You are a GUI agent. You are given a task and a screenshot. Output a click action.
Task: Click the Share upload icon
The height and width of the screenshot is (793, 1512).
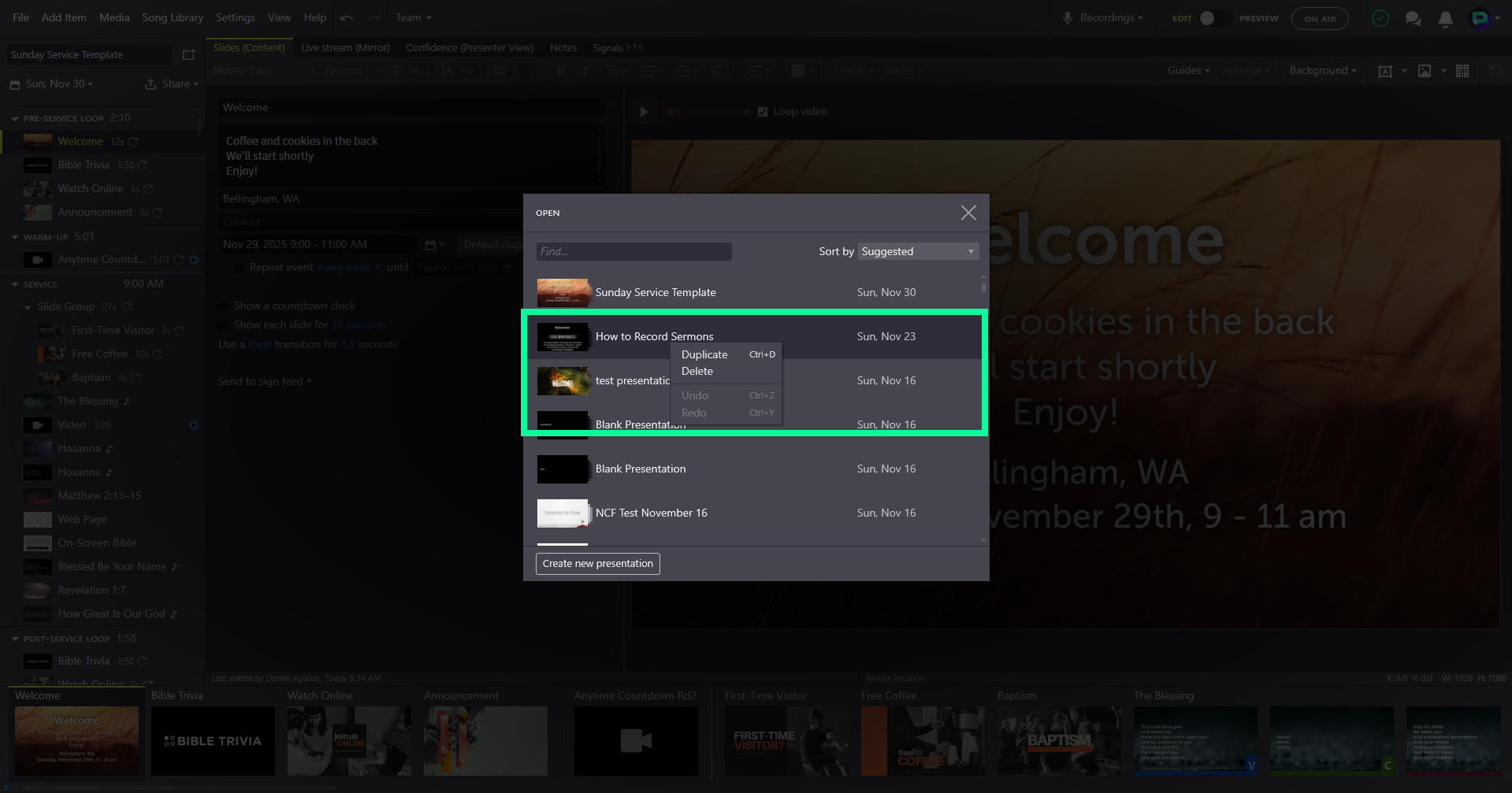(x=150, y=84)
